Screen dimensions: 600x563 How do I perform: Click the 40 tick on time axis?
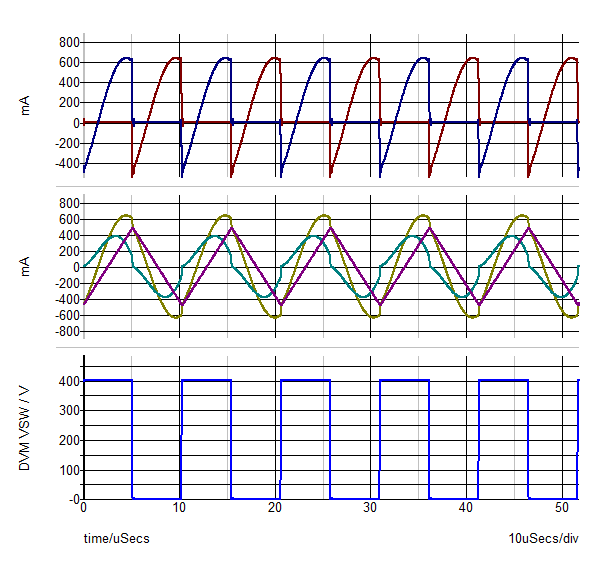click(x=466, y=508)
